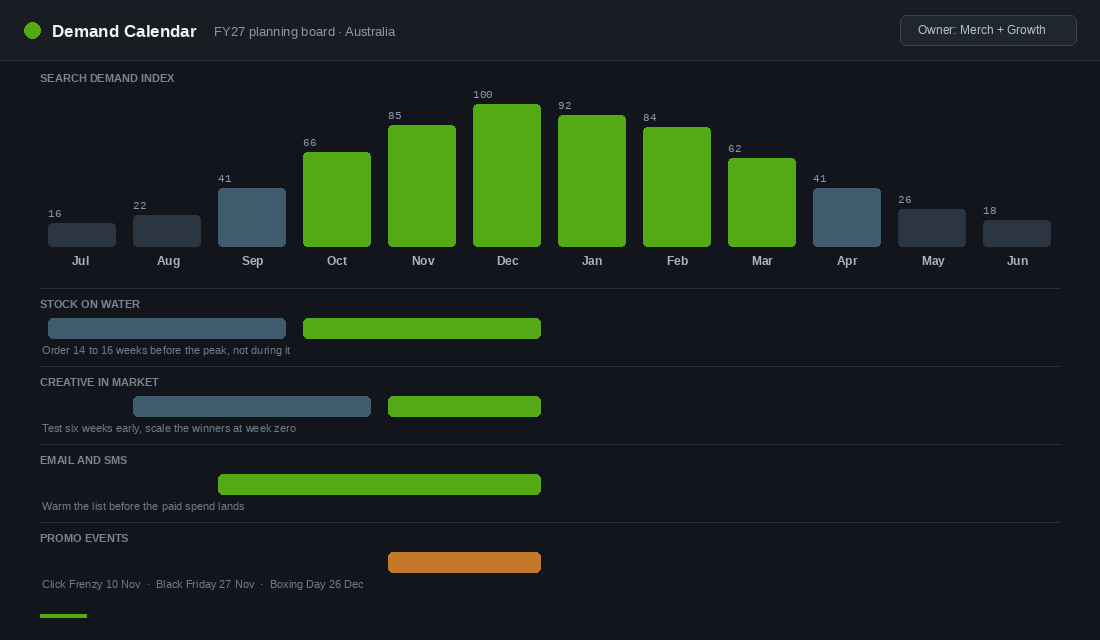Click the March bar valued 62
Screen dimensions: 1100x640
coord(762,202)
